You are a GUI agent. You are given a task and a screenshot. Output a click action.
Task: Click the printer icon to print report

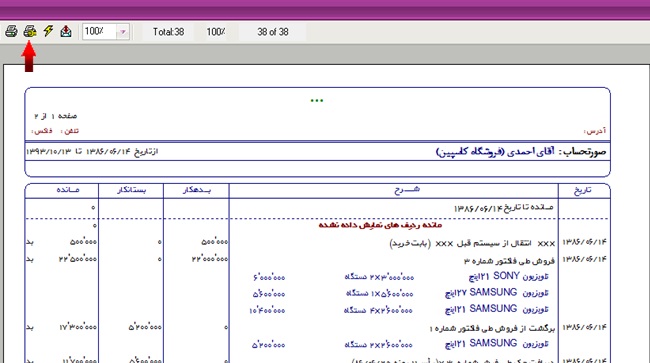point(11,31)
